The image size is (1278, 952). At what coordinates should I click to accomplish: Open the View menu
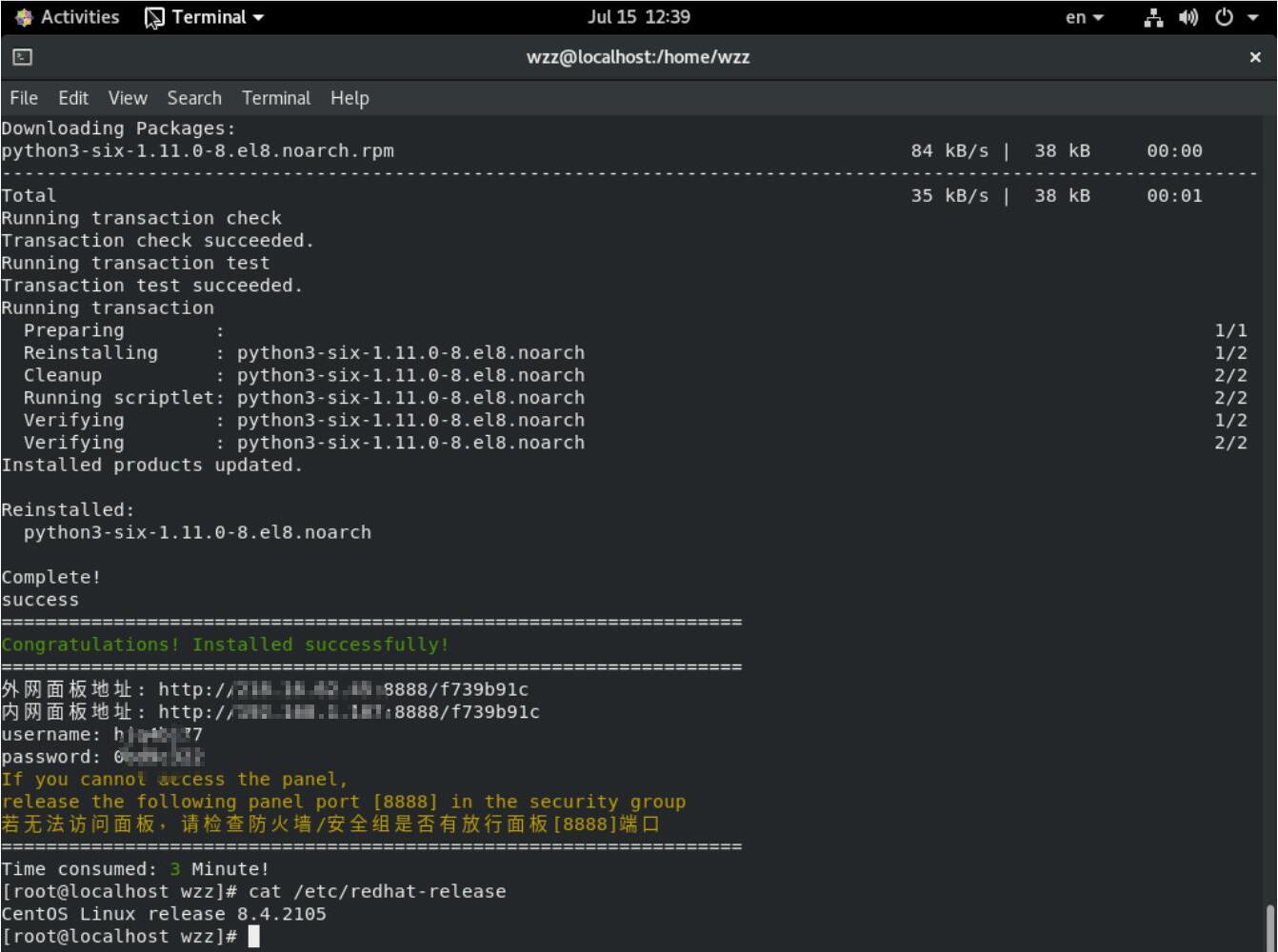click(128, 98)
